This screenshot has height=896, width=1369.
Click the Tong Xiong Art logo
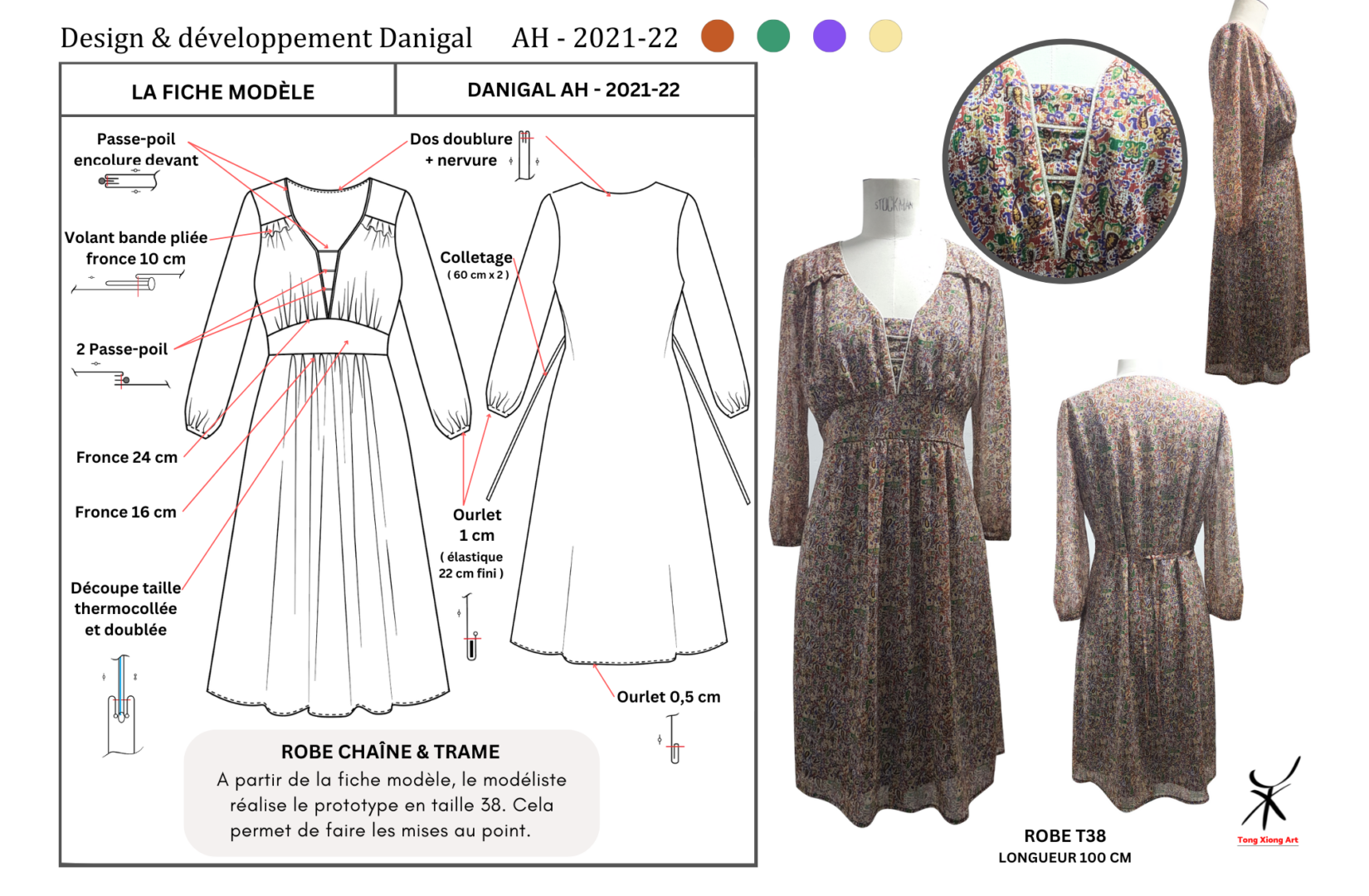[1269, 800]
